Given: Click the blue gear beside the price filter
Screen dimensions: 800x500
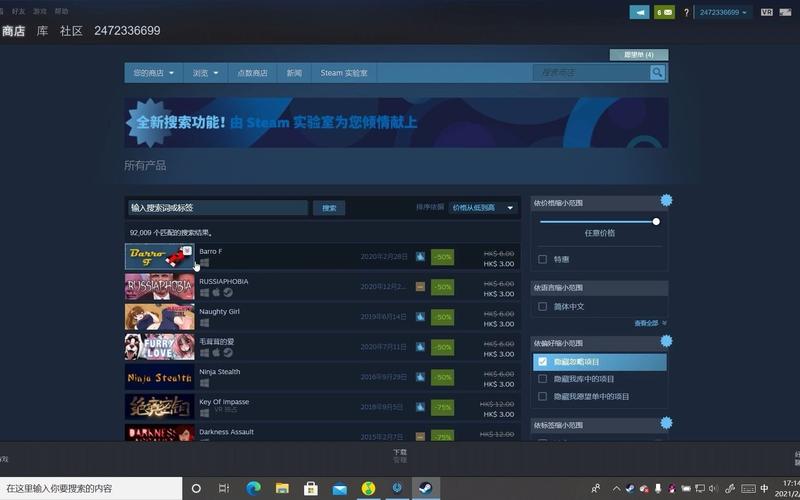Looking at the screenshot, I should (666, 200).
